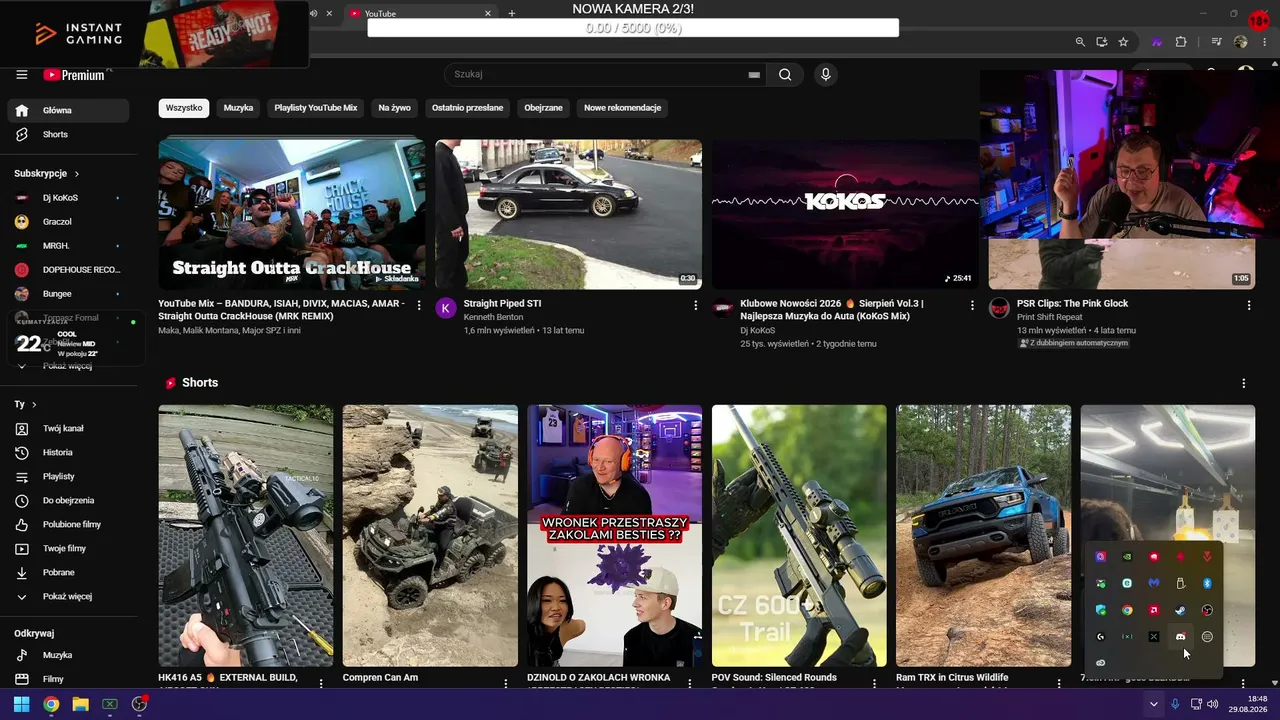Open Chrome media controls icon
Viewport: 1280px width, 720px height.
point(1217,42)
